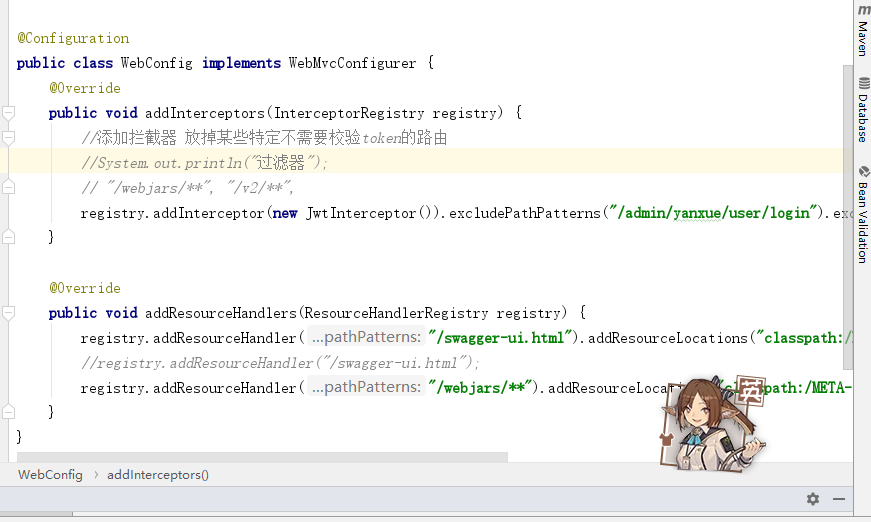Click the pathPatterns hint before webjars

367,387
